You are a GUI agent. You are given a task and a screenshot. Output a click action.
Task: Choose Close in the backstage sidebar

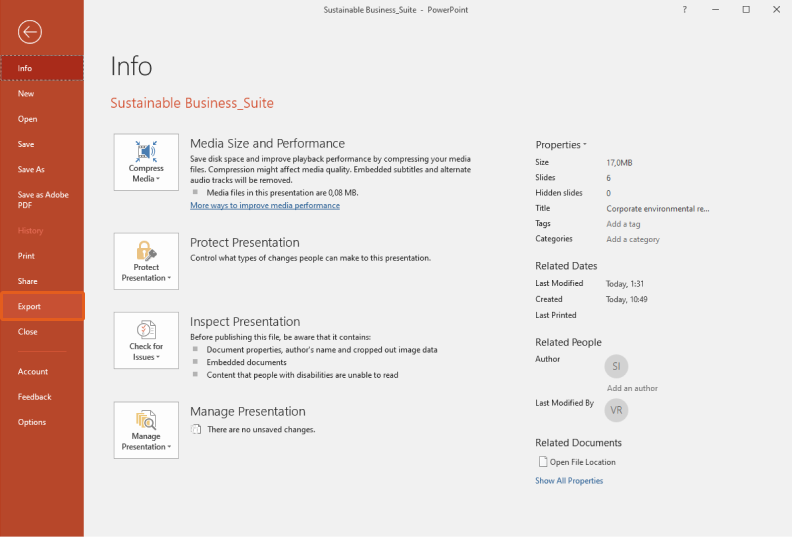42,331
